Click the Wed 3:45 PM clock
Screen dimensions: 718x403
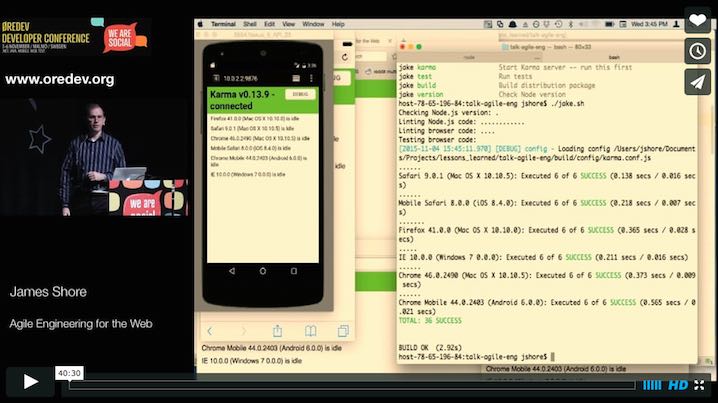pyautogui.click(x=649, y=24)
